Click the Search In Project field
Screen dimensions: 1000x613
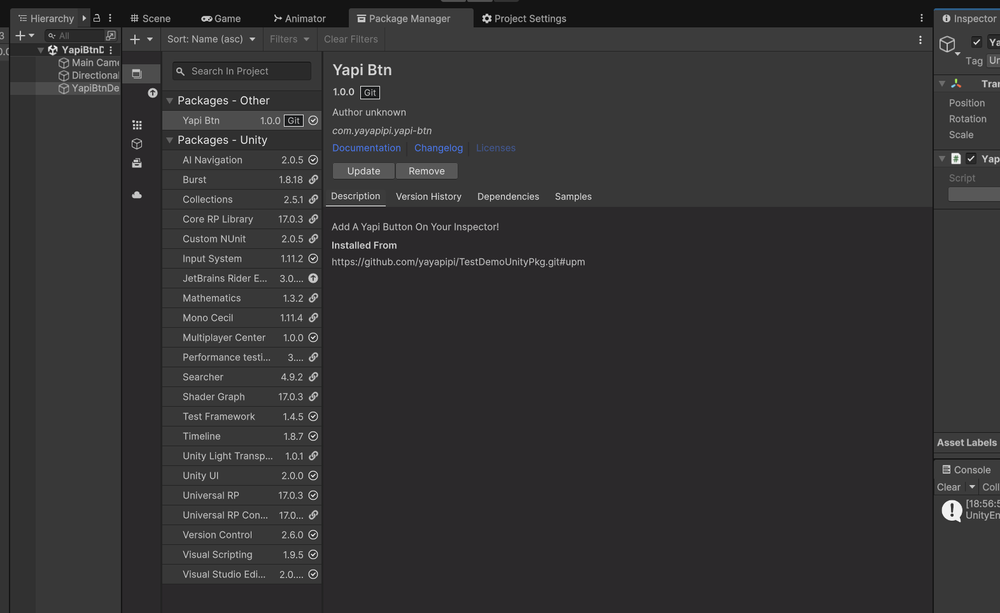[x=240, y=71]
